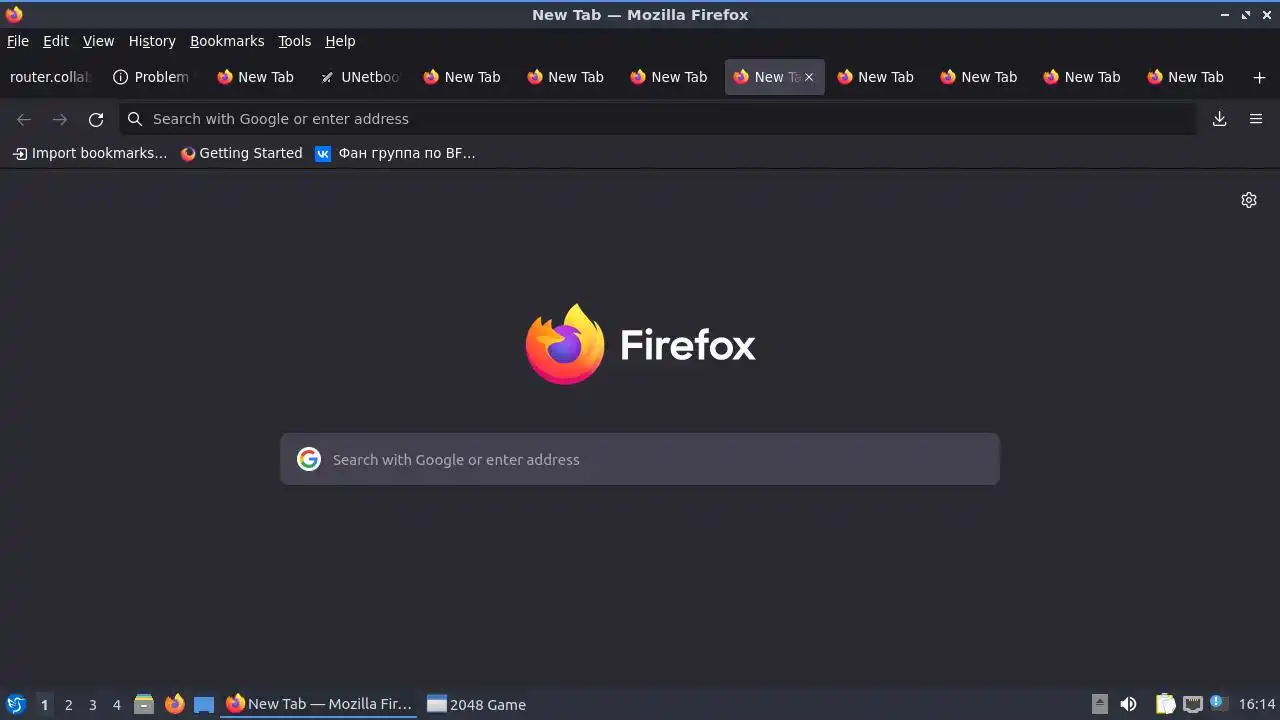Viewport: 1280px width, 720px height.
Task: Open the volume control in the system tray
Action: tap(1129, 704)
